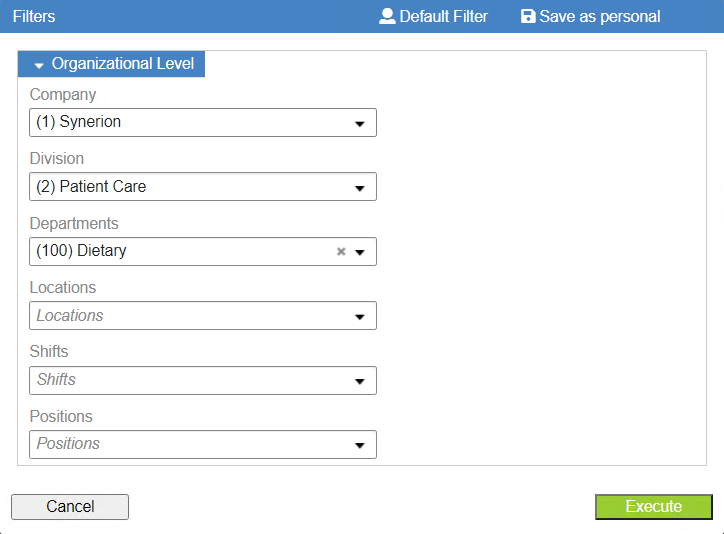Image resolution: width=724 pixels, height=534 pixels.
Task: Click inside the Locations field
Action: coord(203,316)
